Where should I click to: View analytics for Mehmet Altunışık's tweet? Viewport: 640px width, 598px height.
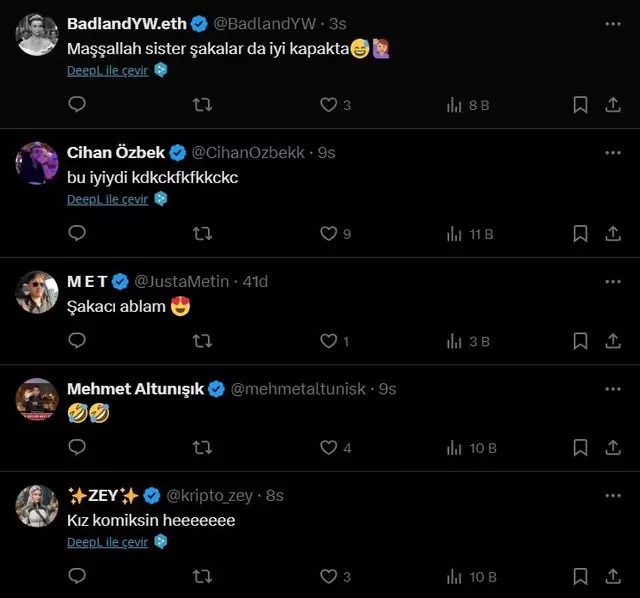(470, 447)
